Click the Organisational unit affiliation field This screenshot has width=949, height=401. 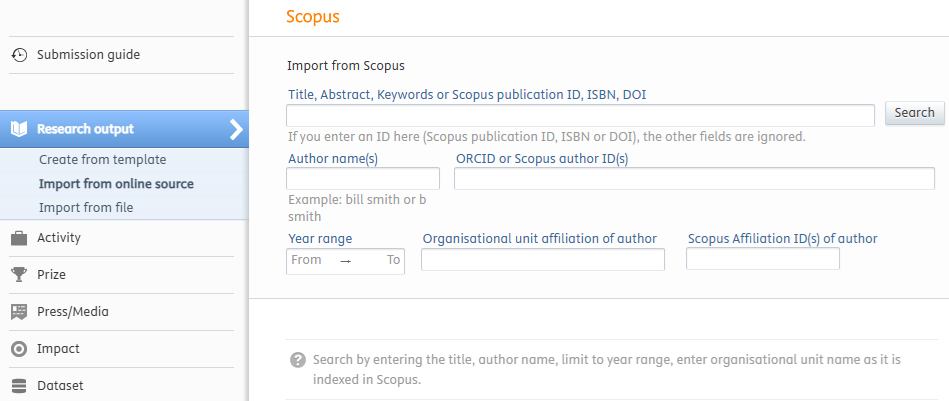point(542,260)
